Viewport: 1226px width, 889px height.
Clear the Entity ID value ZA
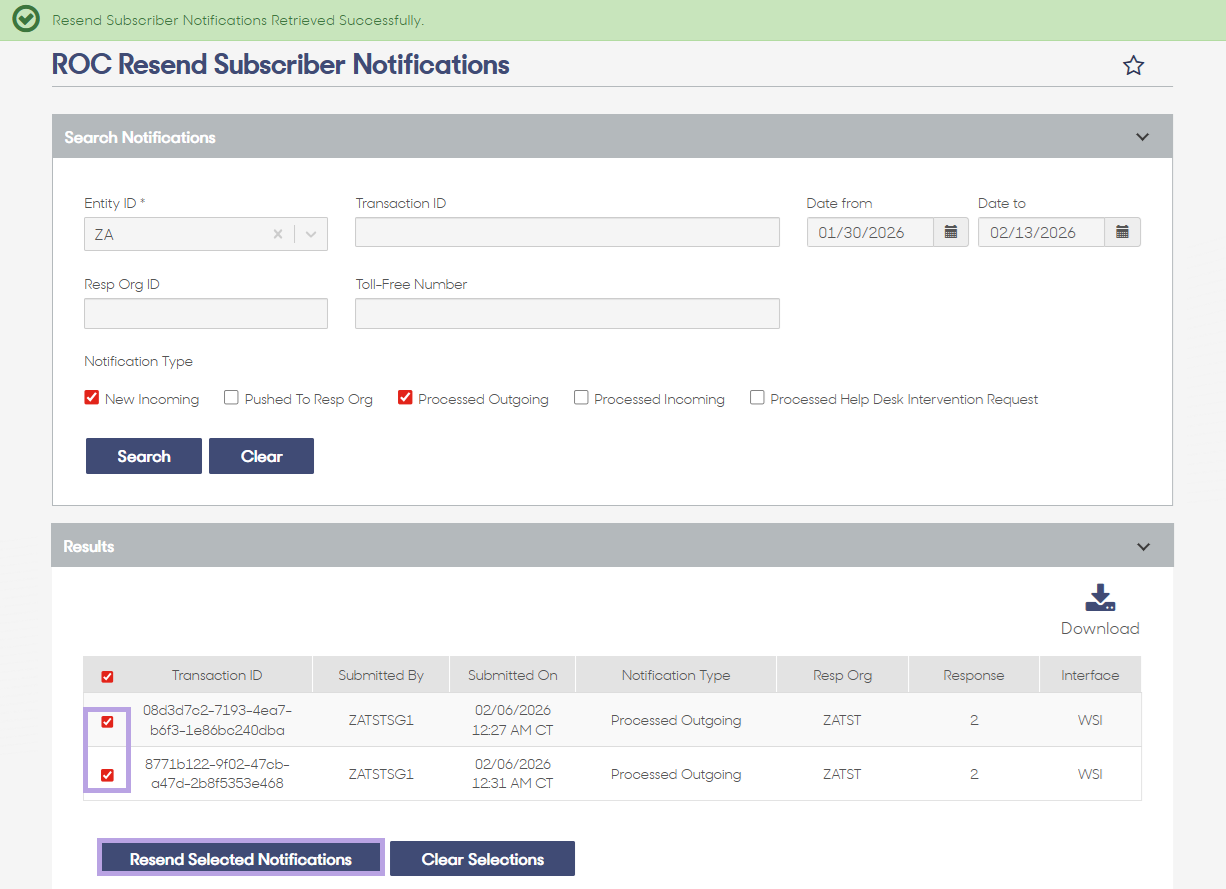[278, 234]
